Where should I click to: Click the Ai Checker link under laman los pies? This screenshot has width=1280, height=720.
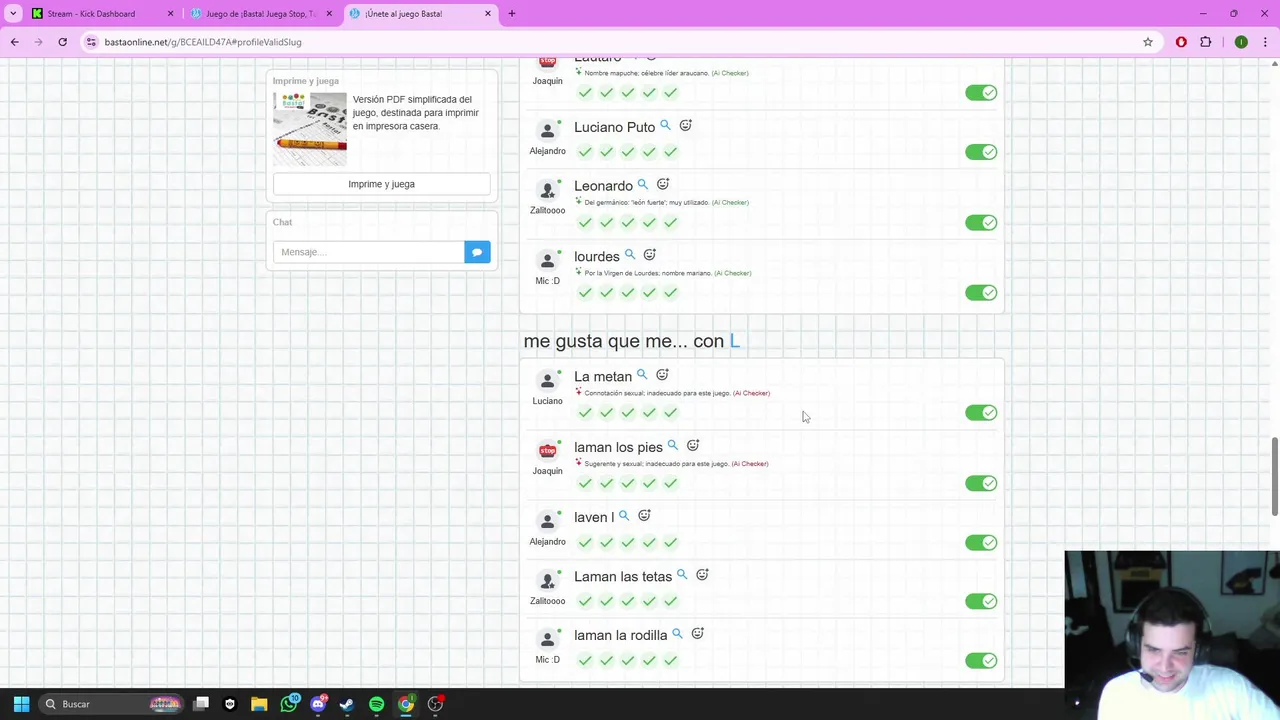750,464
